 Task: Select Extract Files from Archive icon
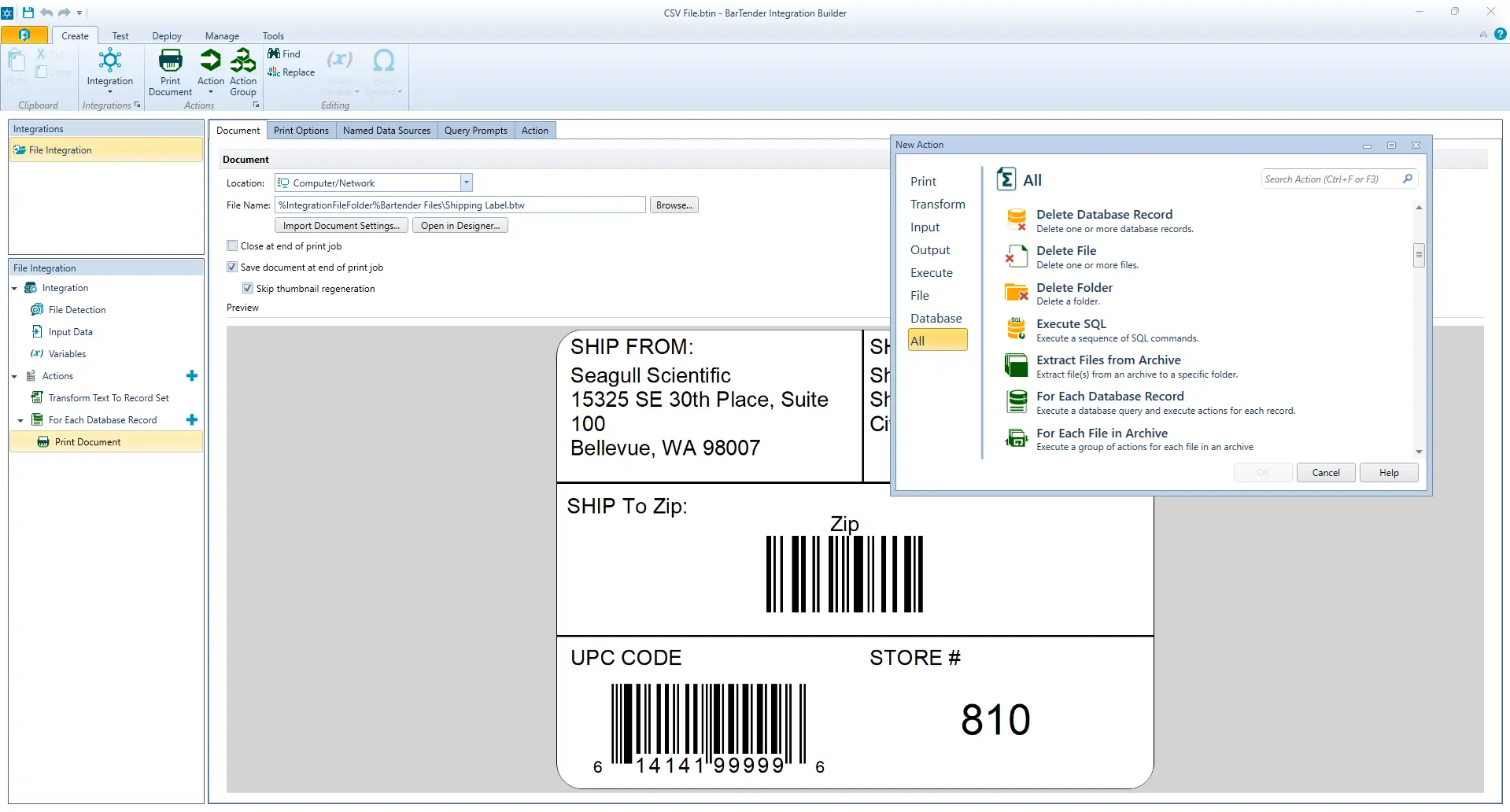pyautogui.click(x=1017, y=365)
